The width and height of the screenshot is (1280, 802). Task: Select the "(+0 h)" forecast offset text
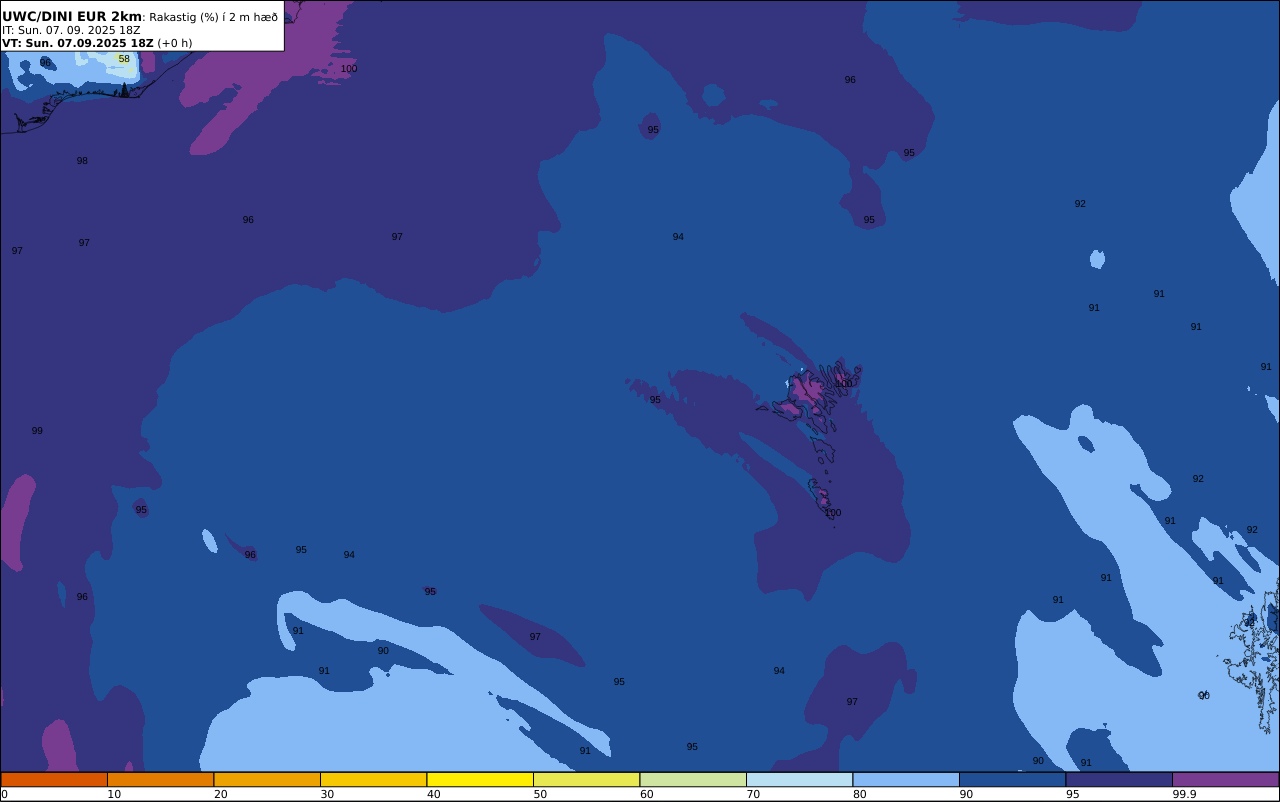pyautogui.click(x=175, y=43)
